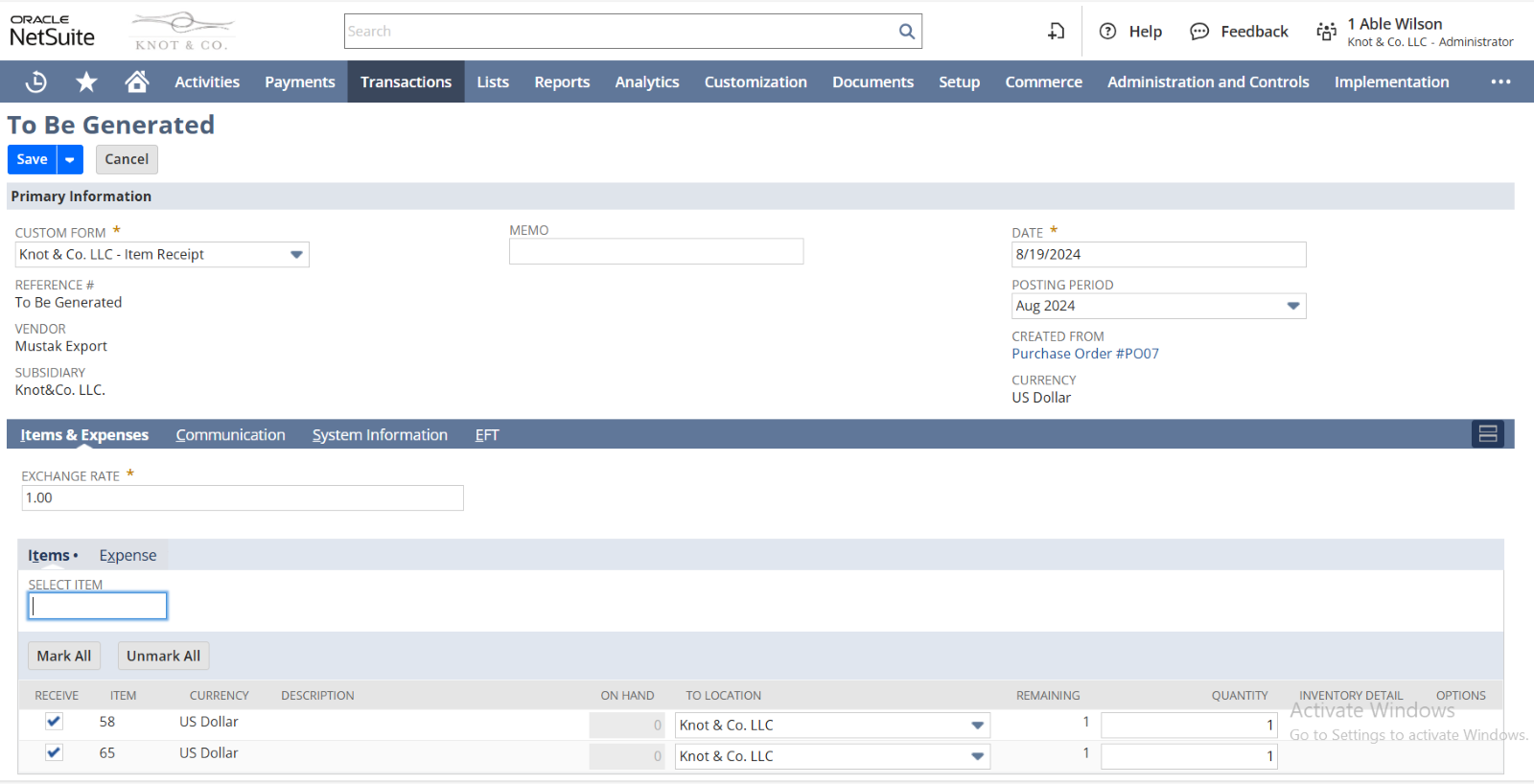
Task: Switch to the Communication subtab
Action: (x=230, y=435)
